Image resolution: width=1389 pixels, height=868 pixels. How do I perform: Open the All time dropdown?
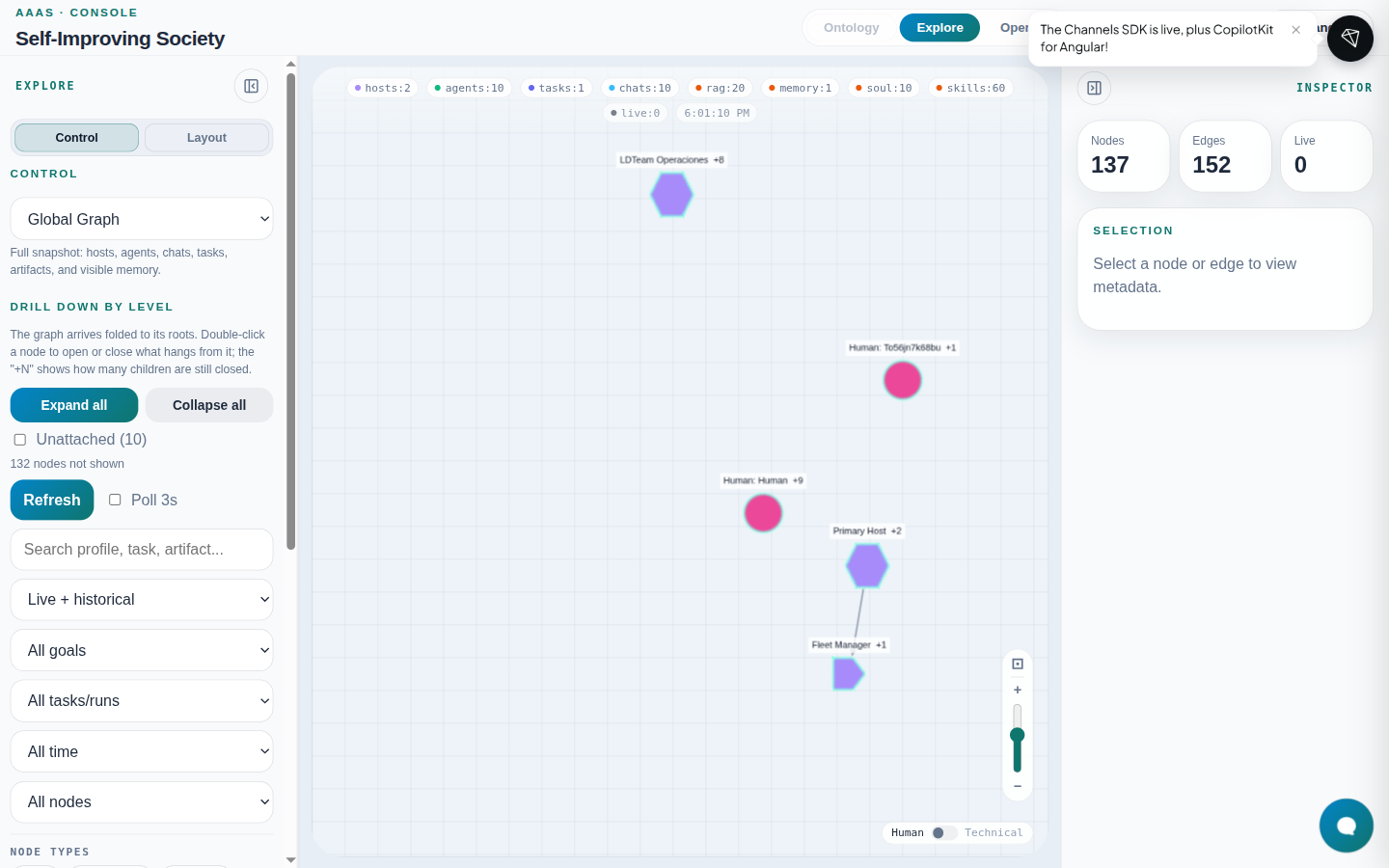(142, 751)
